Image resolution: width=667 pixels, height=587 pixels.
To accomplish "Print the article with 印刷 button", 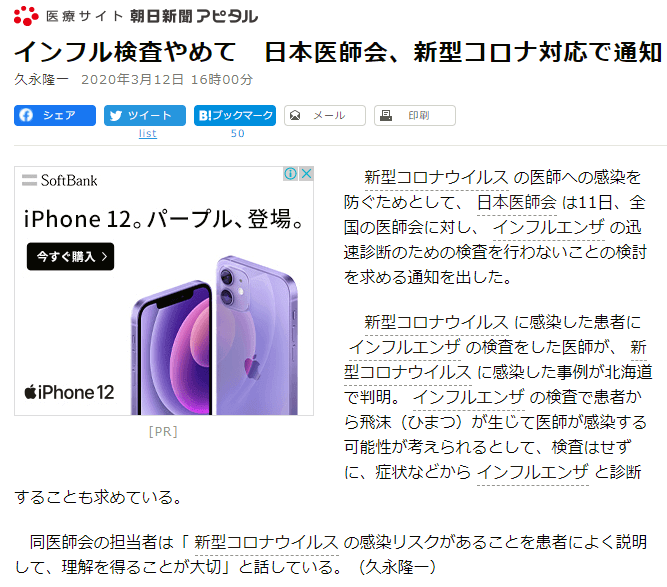I will pyautogui.click(x=415, y=115).
